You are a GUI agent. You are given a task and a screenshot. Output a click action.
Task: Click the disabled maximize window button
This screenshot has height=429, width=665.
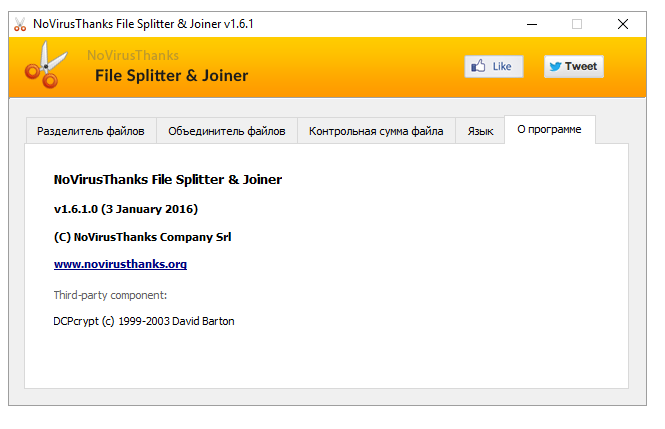point(577,23)
